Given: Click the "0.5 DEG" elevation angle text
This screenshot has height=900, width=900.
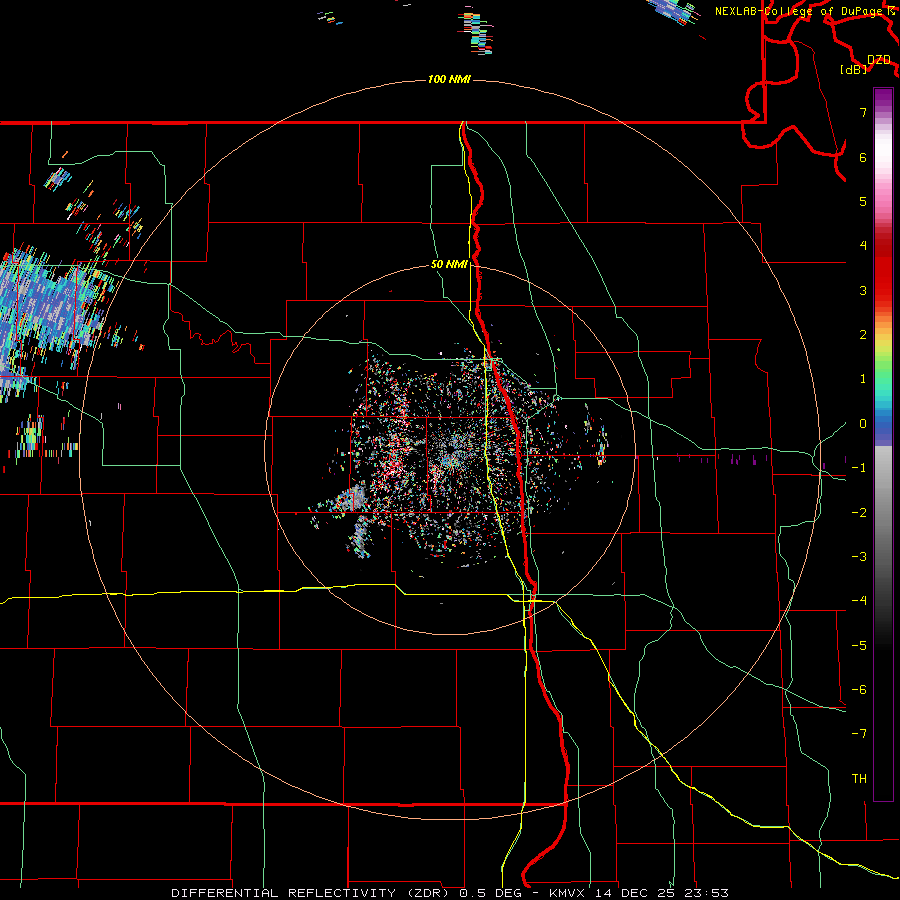Looking at the screenshot, I should tap(490, 893).
